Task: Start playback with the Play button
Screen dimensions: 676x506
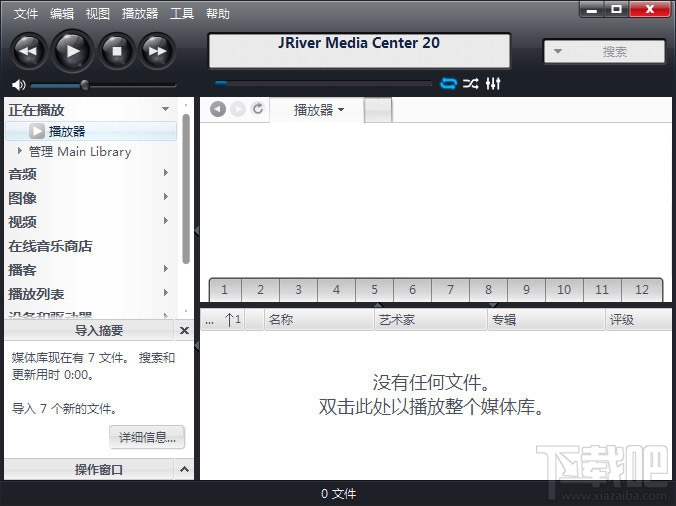Action: 72,51
